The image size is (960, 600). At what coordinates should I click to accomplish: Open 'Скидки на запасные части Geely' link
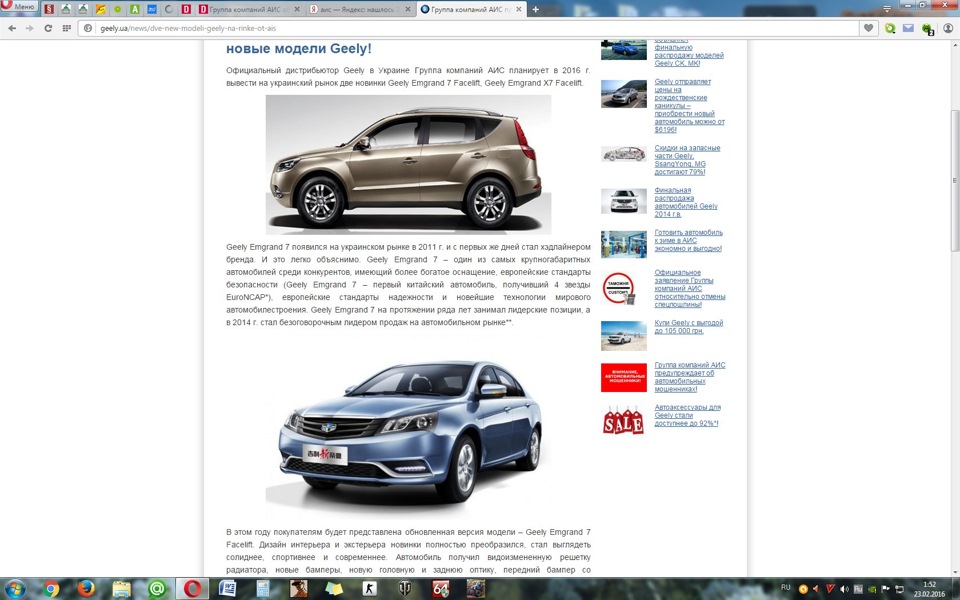[x=687, y=160]
